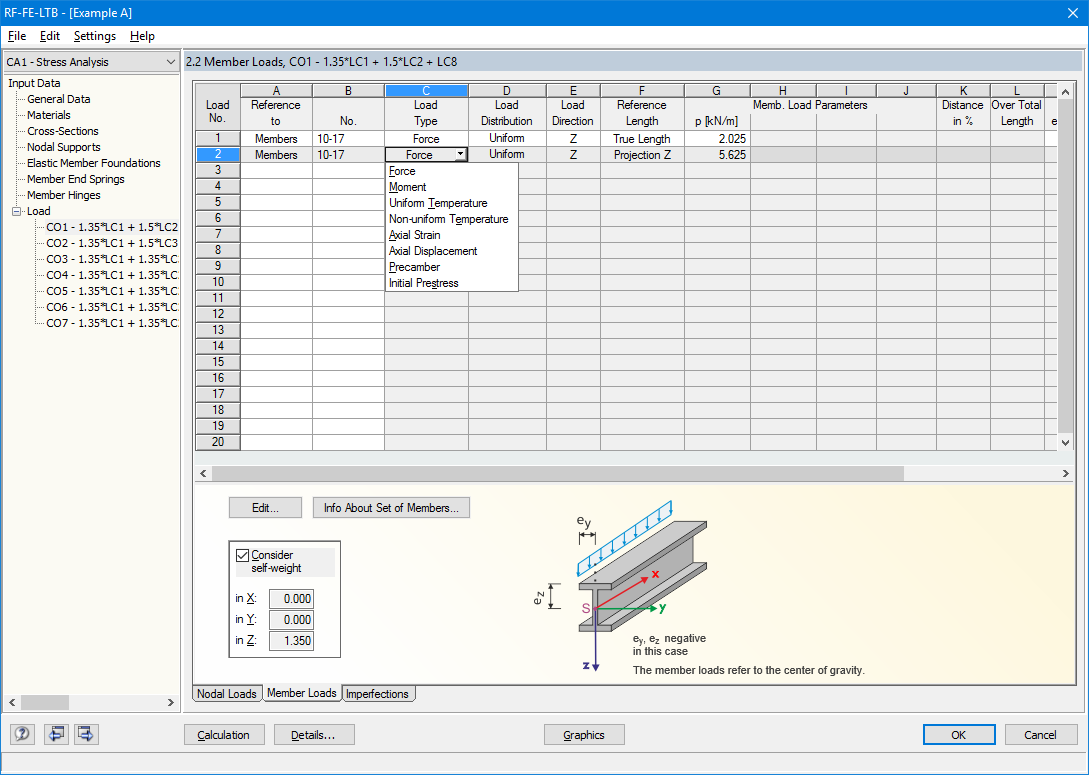Click the self-weight in X field
The width and height of the screenshot is (1089, 775).
point(291,599)
